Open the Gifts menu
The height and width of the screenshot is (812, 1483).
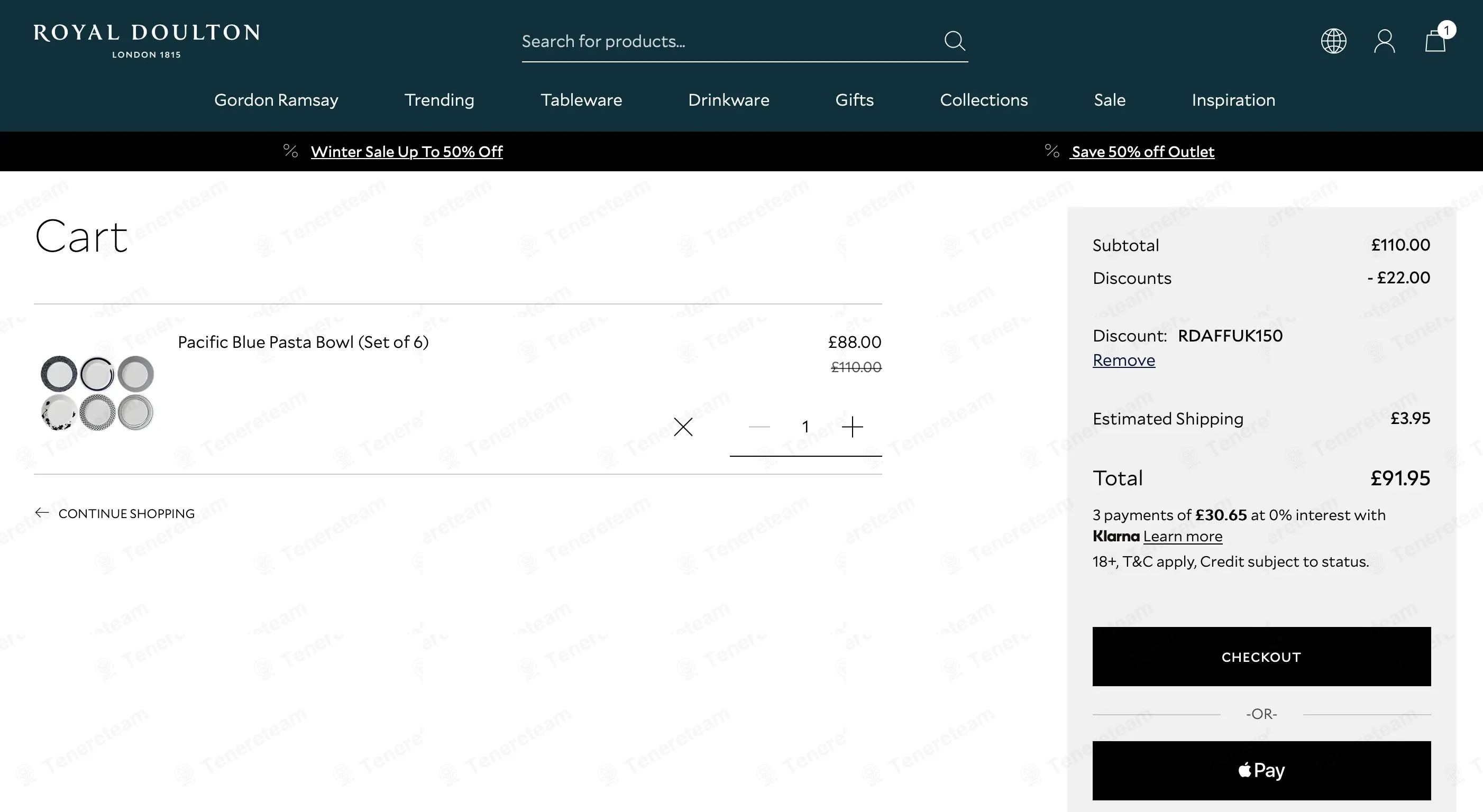coord(854,100)
